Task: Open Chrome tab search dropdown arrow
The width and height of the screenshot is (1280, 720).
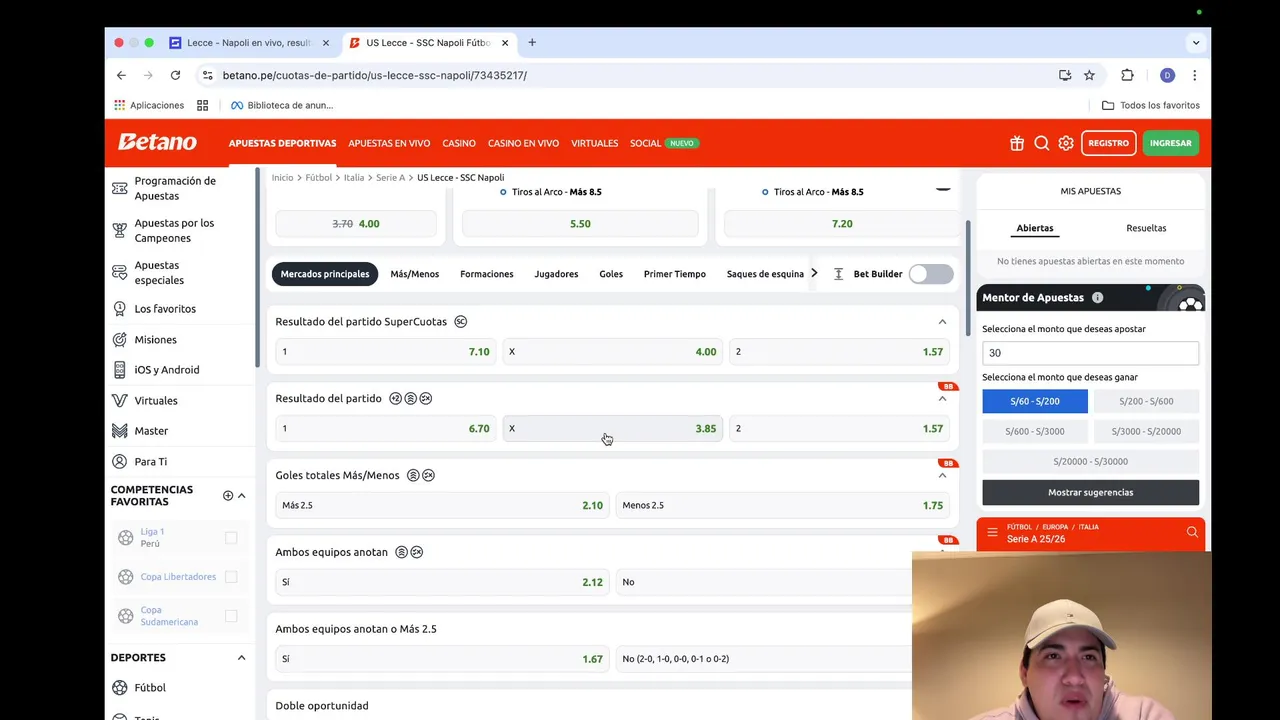Action: (1196, 43)
